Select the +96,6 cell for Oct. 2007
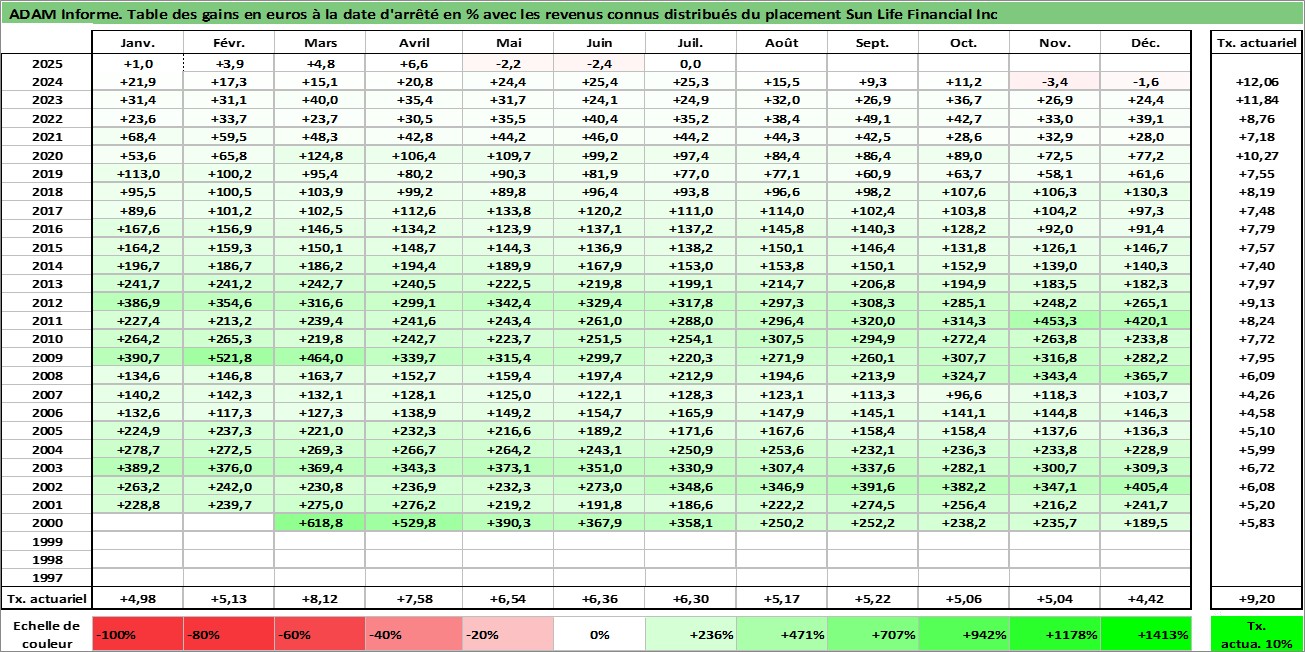Viewport: 1305px width, 652px height. (964, 393)
